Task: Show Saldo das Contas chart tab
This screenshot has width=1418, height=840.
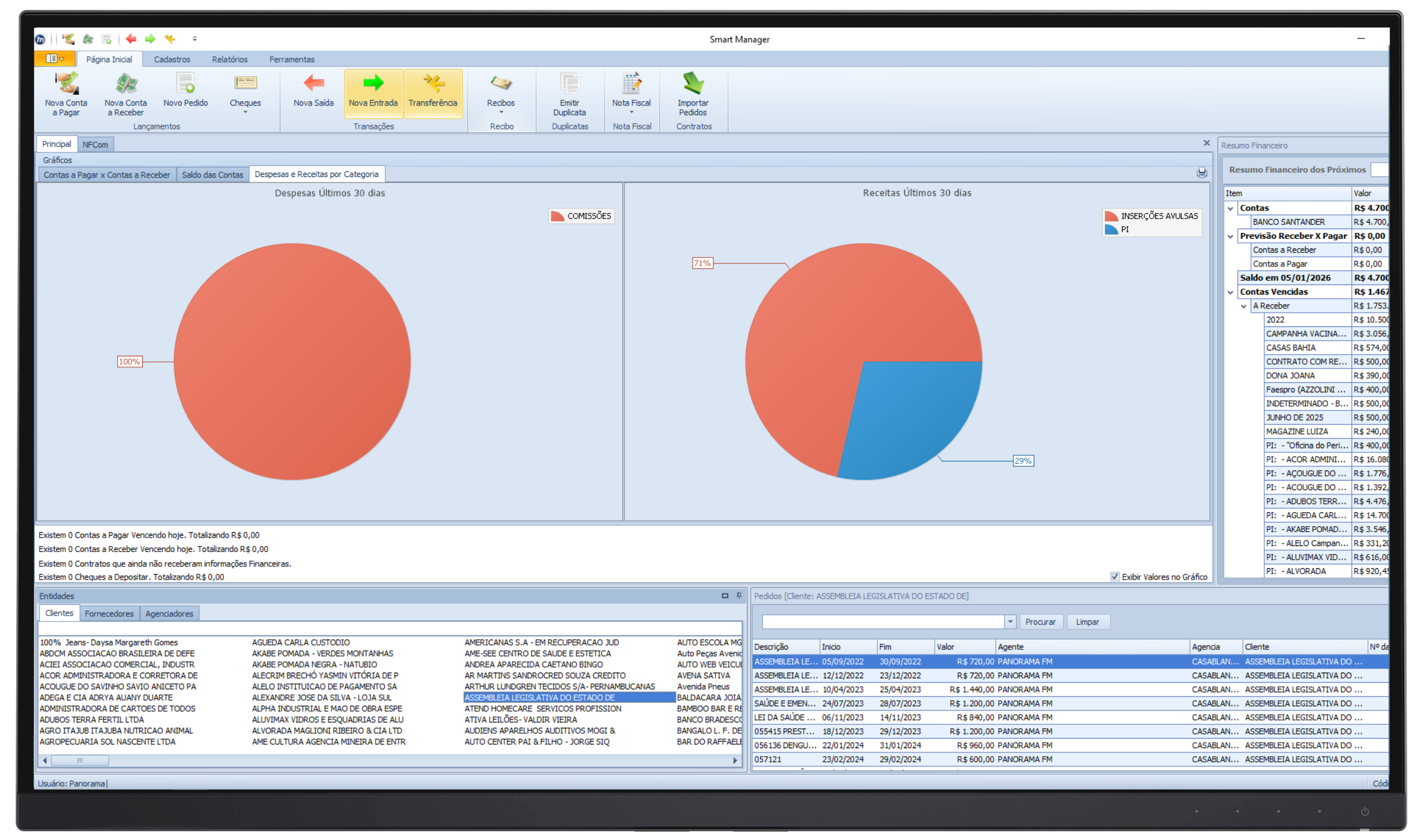Action: click(x=213, y=175)
